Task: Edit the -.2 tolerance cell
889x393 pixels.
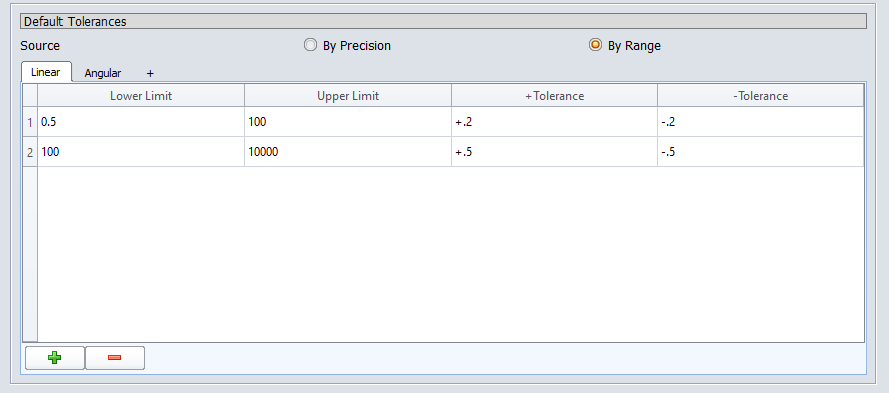Action: point(761,122)
